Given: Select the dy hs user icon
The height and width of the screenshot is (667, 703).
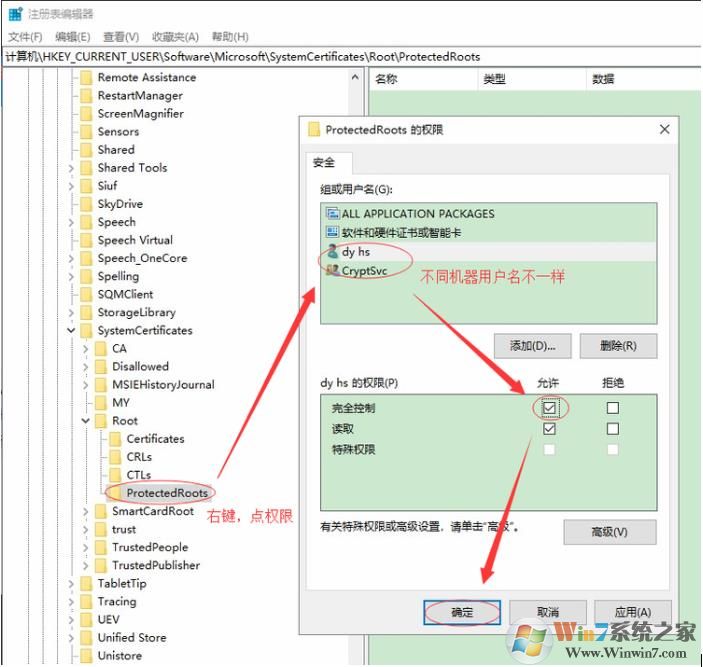Looking at the screenshot, I should tap(332, 252).
